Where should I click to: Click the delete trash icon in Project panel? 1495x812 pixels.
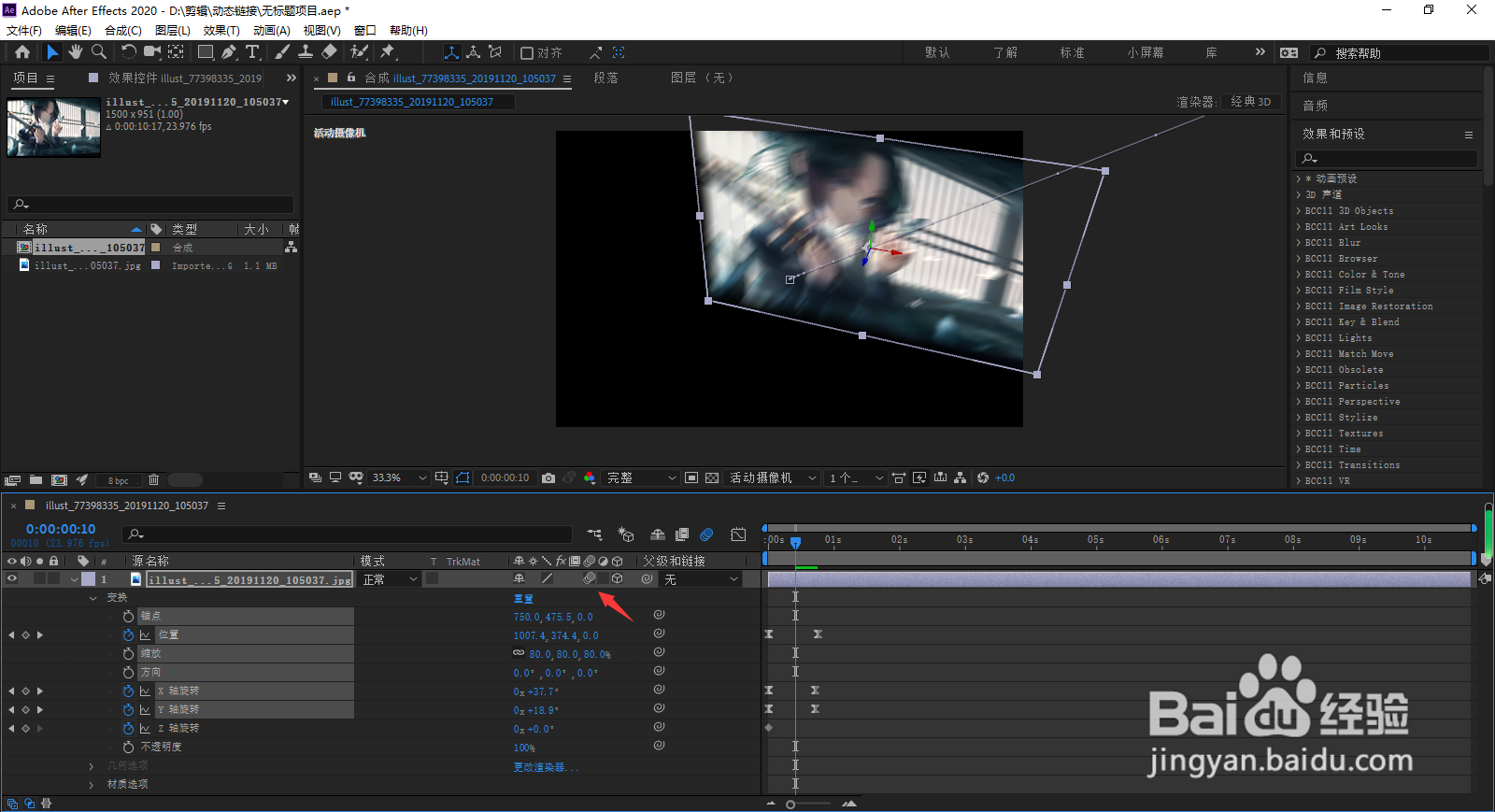pos(153,479)
